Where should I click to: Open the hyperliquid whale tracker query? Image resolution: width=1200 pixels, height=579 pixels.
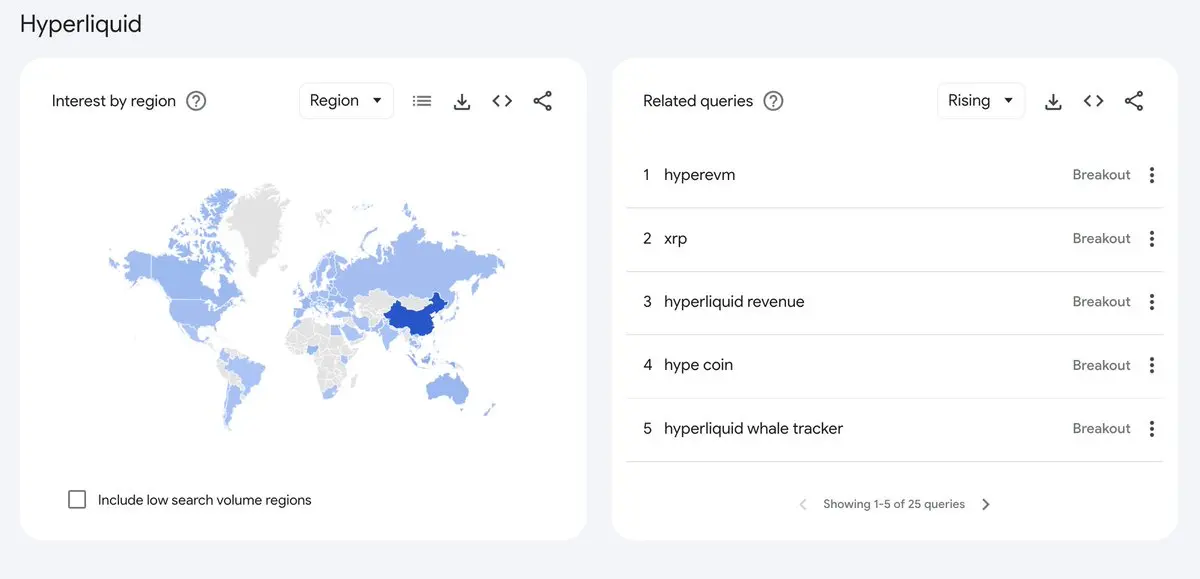pyautogui.click(x=753, y=429)
